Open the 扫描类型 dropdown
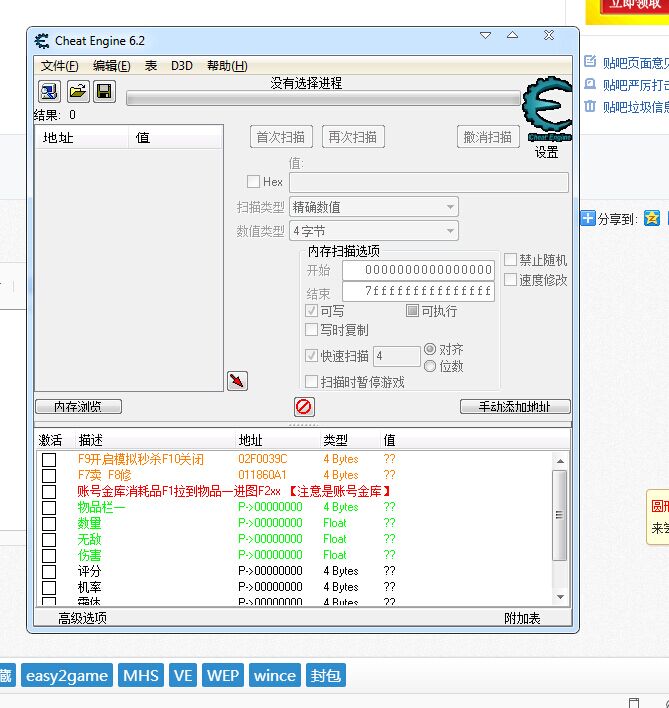This screenshot has width=669, height=708. tap(374, 207)
